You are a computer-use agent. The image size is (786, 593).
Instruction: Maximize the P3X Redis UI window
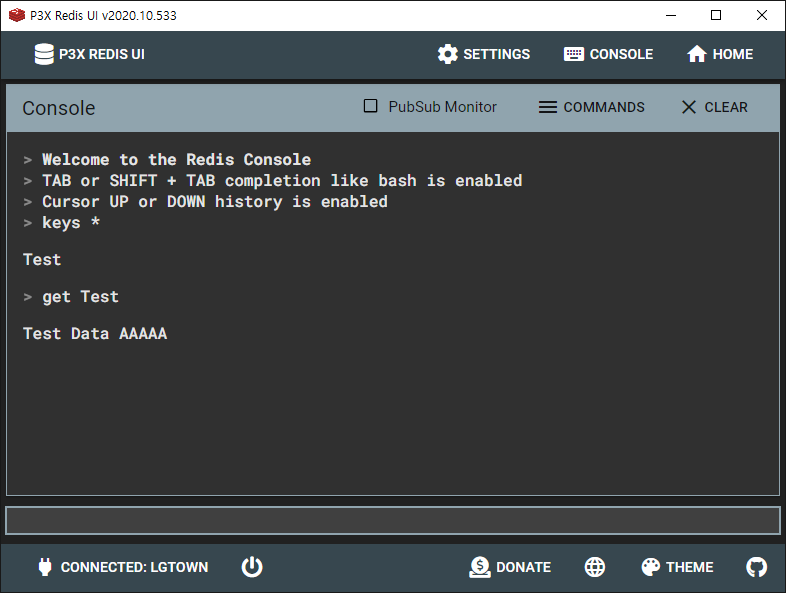click(716, 15)
